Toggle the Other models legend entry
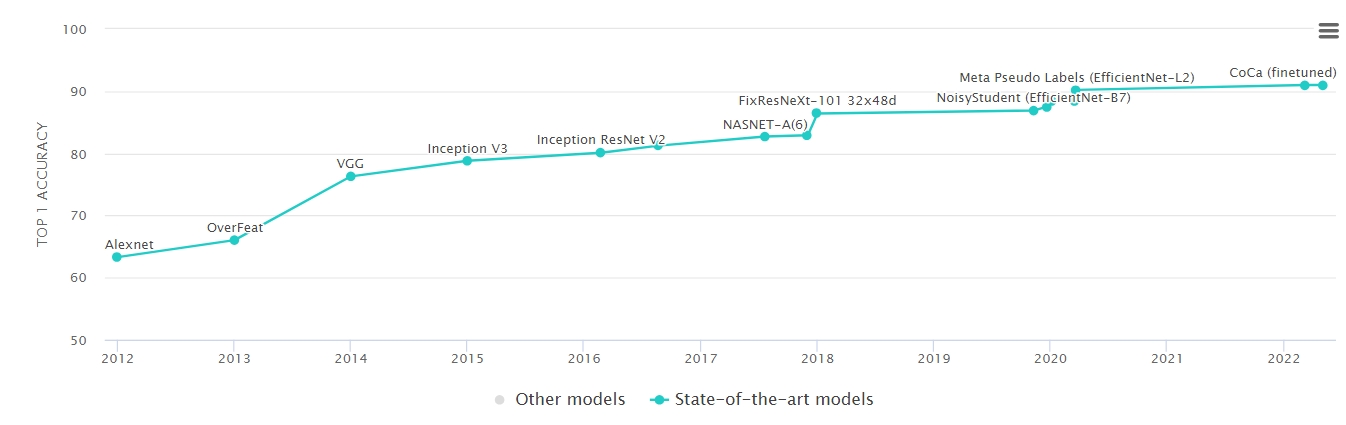The height and width of the screenshot is (425, 1346). 560,399
